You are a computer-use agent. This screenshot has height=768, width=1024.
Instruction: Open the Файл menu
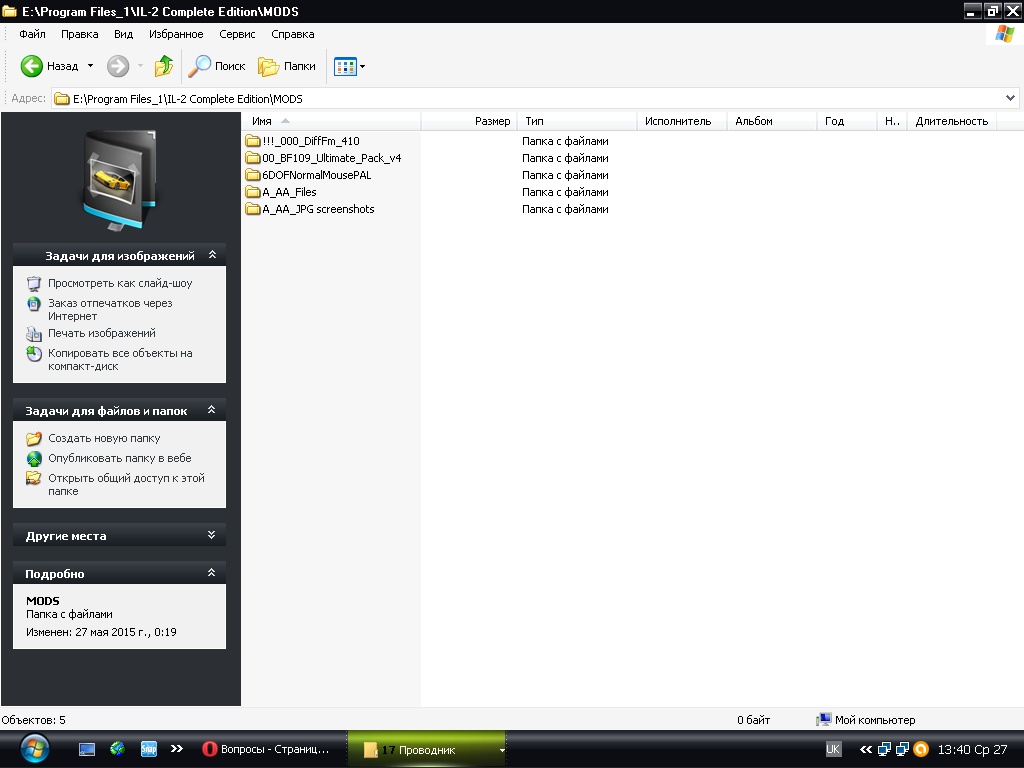point(32,34)
